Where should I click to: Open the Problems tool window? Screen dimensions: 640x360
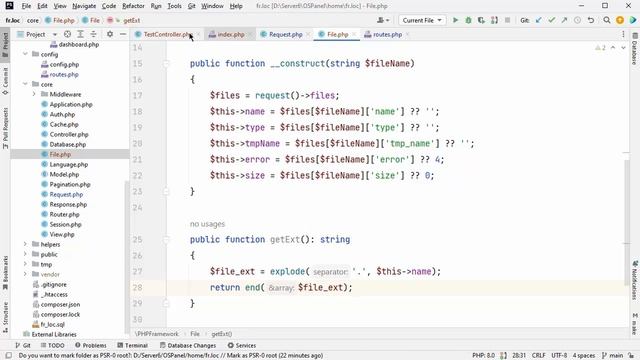point(91,345)
